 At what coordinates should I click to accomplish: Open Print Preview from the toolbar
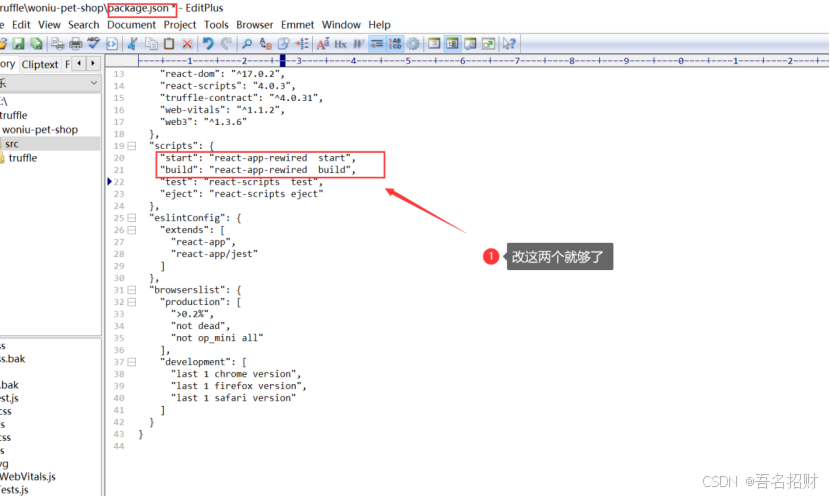pyautogui.click(x=57, y=44)
